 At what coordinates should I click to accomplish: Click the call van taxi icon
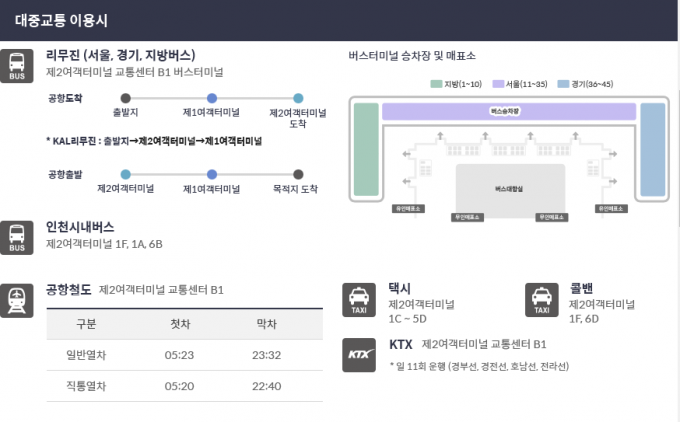542,300
